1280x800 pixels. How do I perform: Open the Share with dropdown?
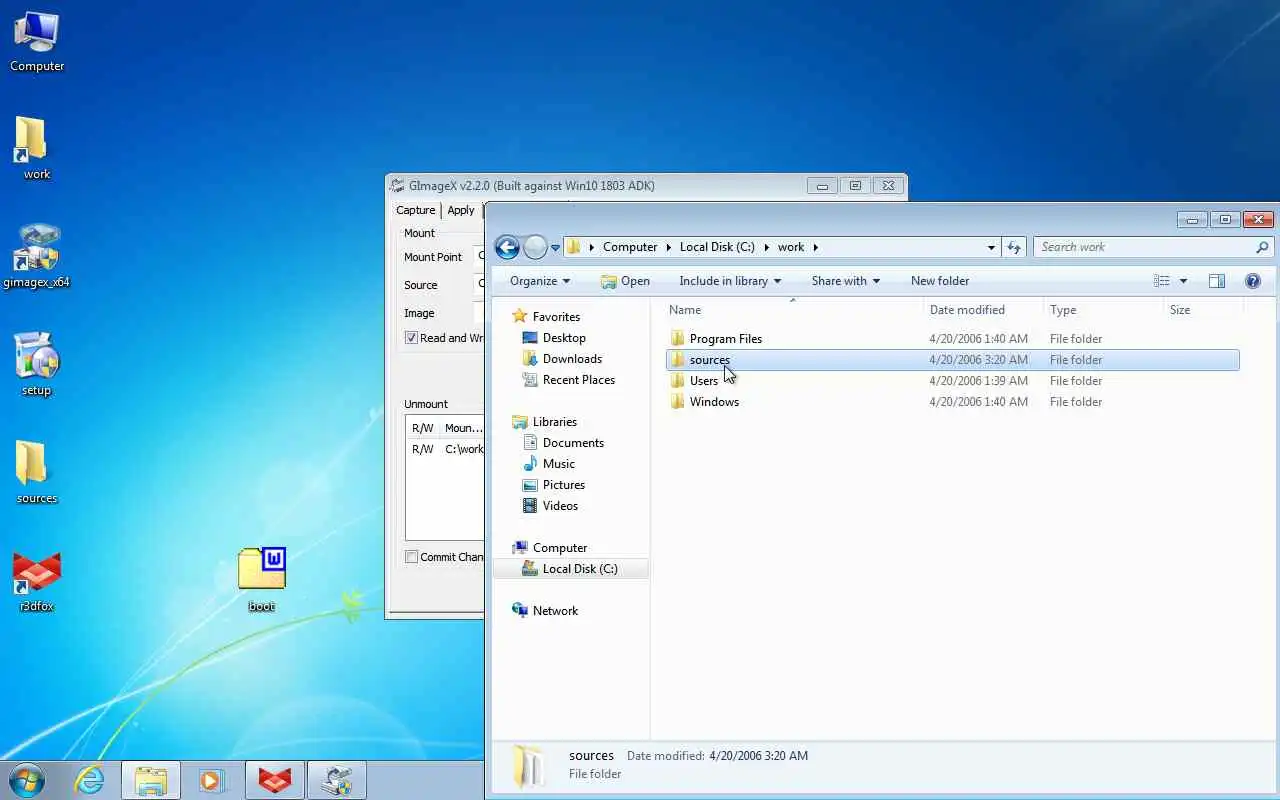845,281
